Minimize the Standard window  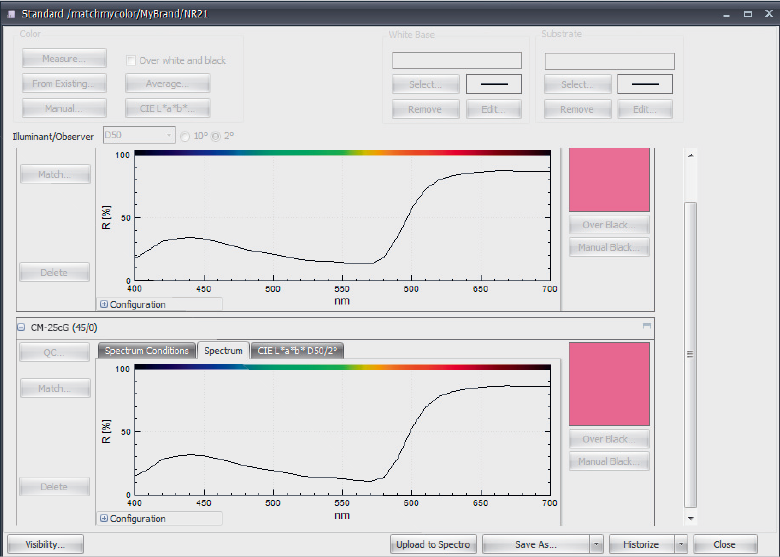pyautogui.click(x=726, y=15)
